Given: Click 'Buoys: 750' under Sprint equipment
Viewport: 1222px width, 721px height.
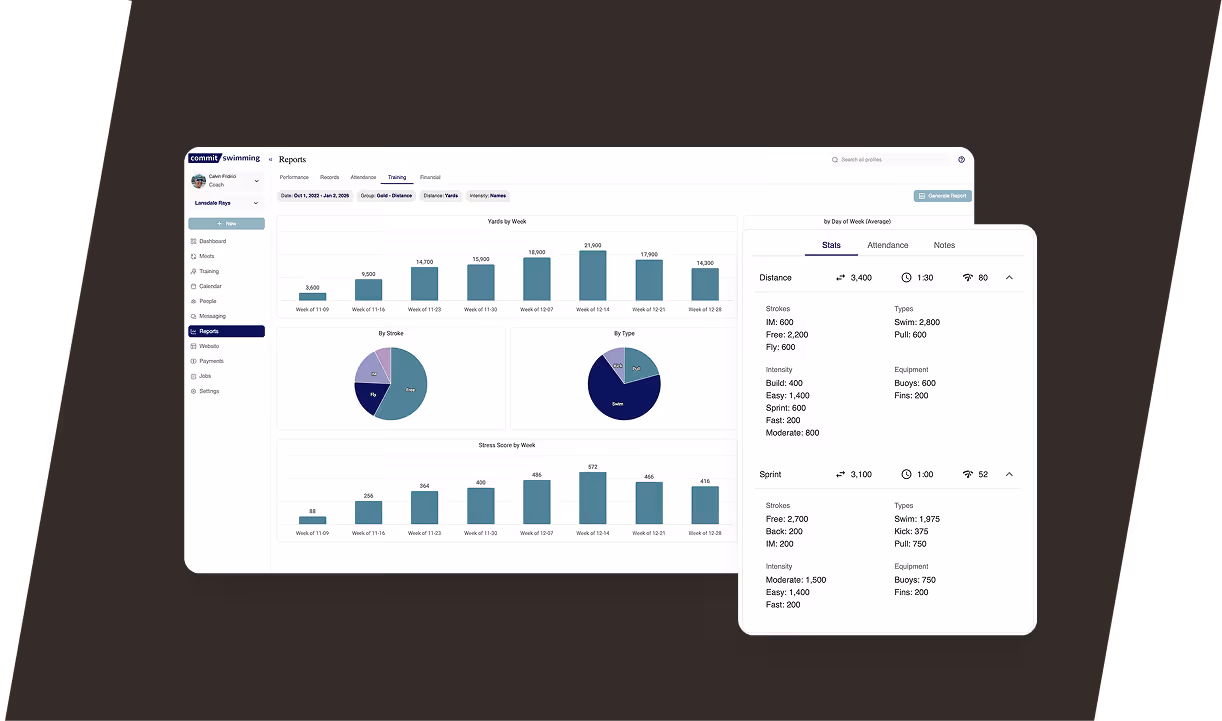Looking at the screenshot, I should point(915,580).
